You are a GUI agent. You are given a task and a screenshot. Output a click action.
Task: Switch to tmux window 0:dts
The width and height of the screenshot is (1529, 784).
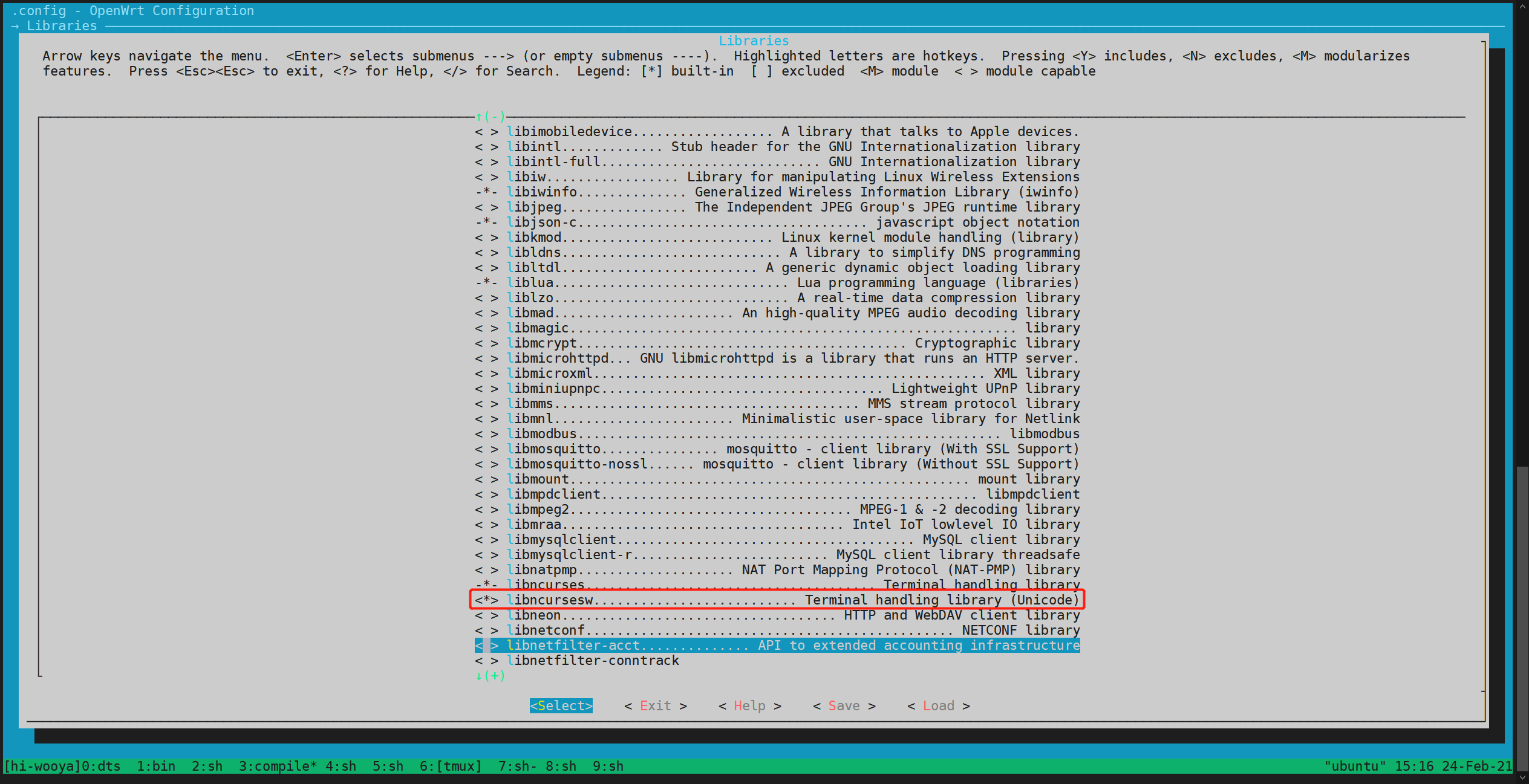pyautogui.click(x=102, y=766)
